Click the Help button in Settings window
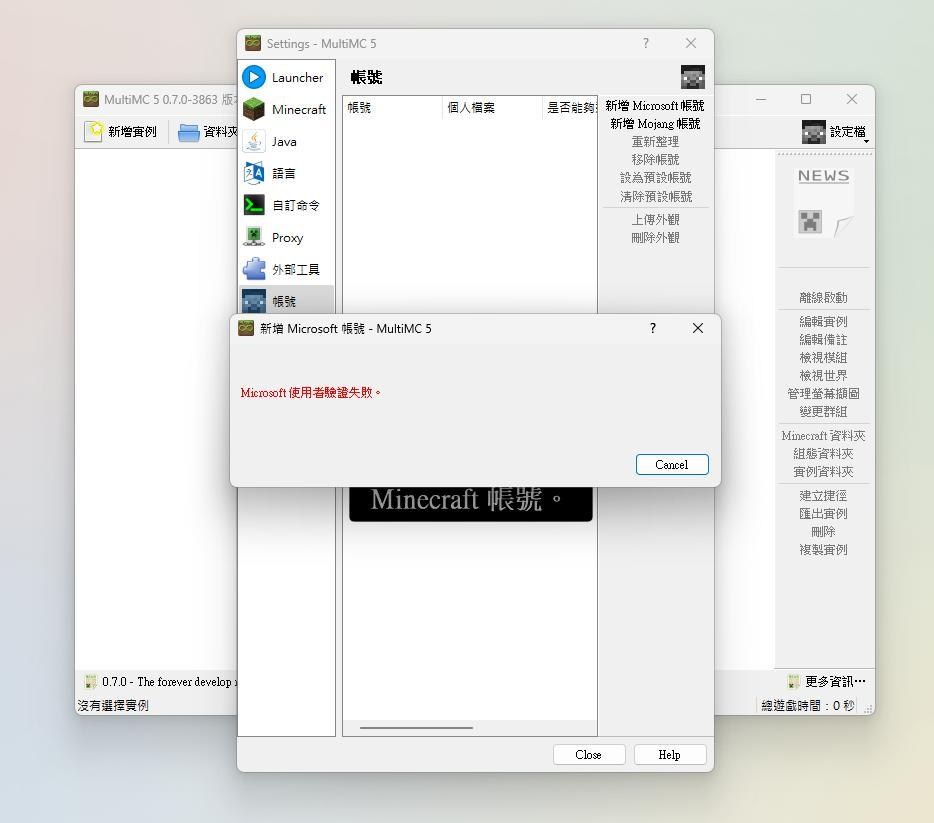 click(670, 755)
